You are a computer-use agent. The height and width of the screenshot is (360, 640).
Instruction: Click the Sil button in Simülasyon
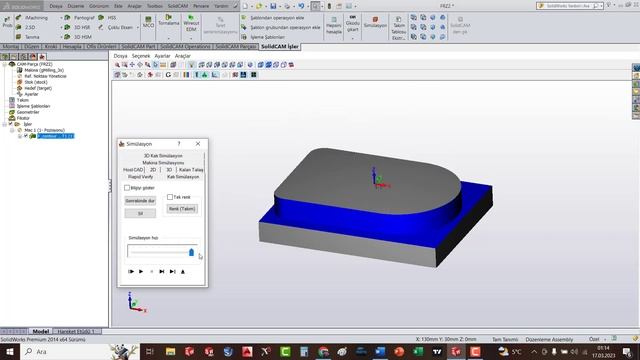point(140,213)
